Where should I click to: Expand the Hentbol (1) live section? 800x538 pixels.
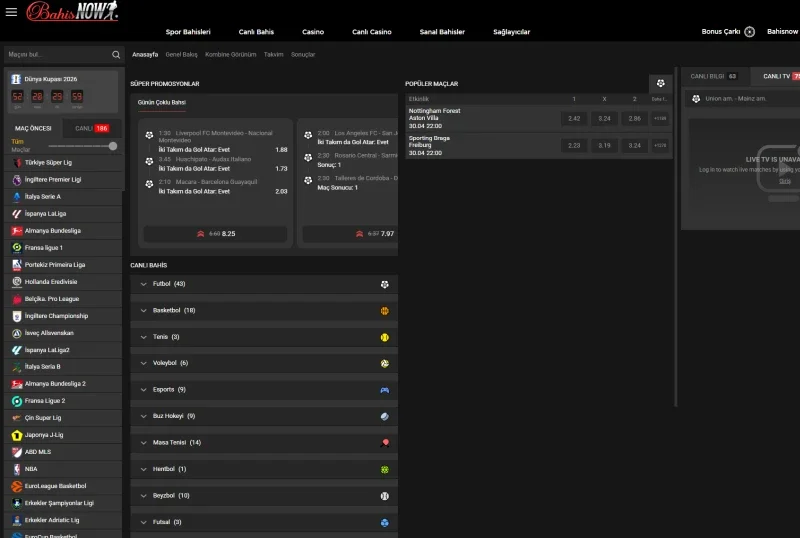point(264,470)
